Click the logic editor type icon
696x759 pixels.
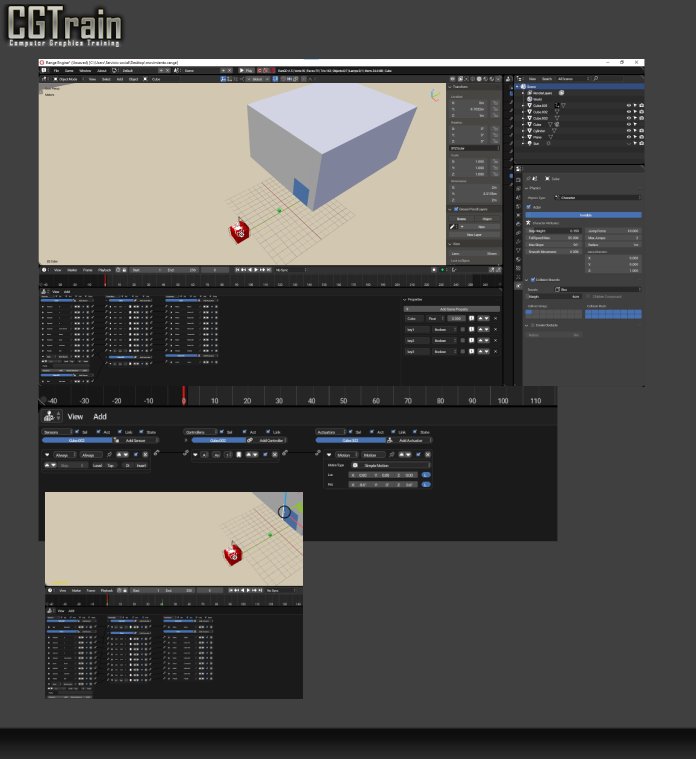coord(48,416)
